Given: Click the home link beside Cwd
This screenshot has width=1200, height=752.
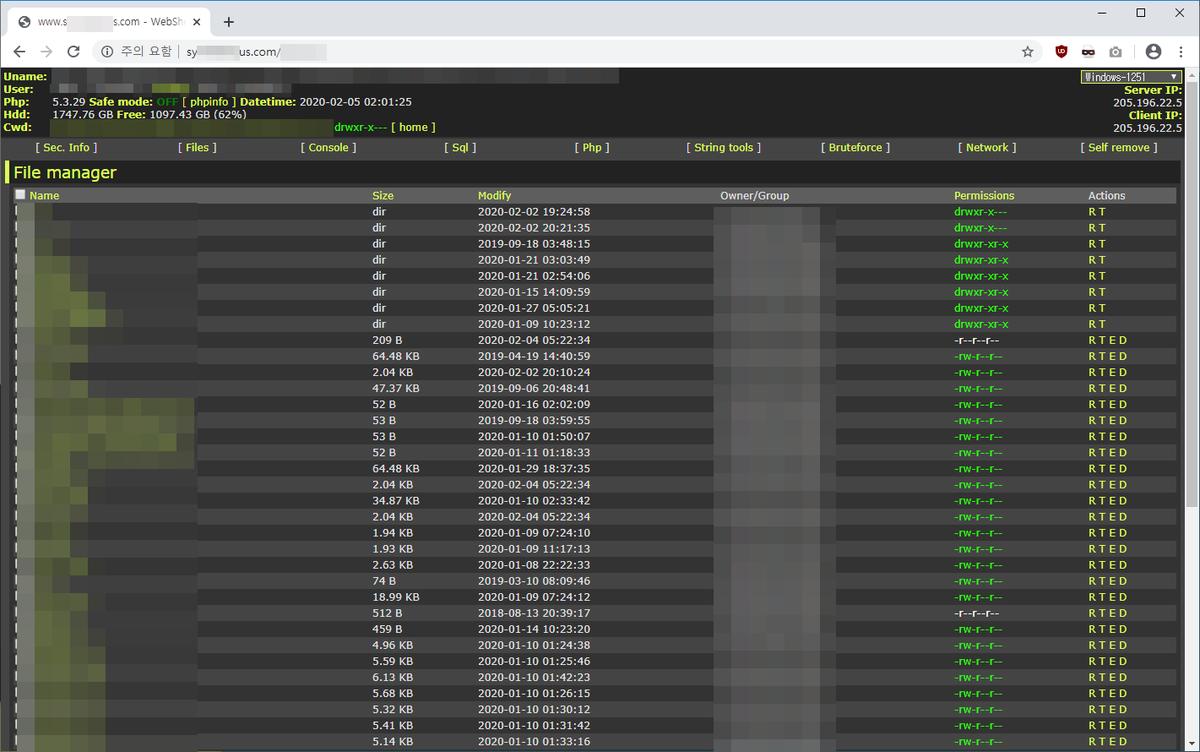Looking at the screenshot, I should (x=414, y=127).
